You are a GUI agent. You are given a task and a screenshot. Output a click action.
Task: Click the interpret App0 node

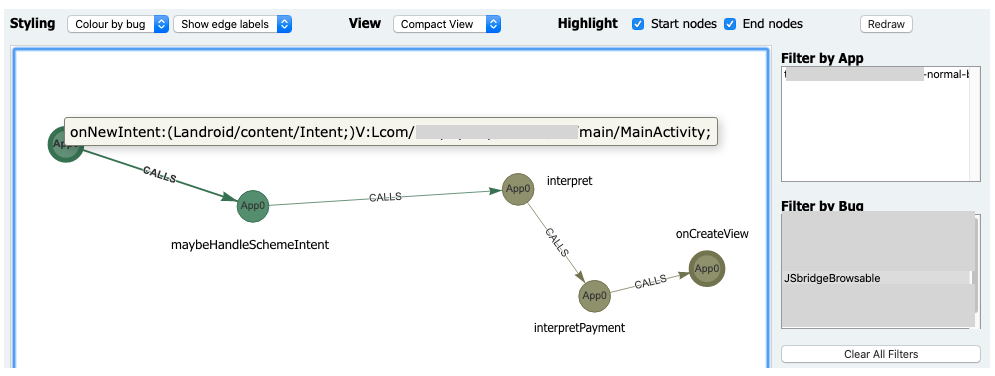[x=518, y=188]
